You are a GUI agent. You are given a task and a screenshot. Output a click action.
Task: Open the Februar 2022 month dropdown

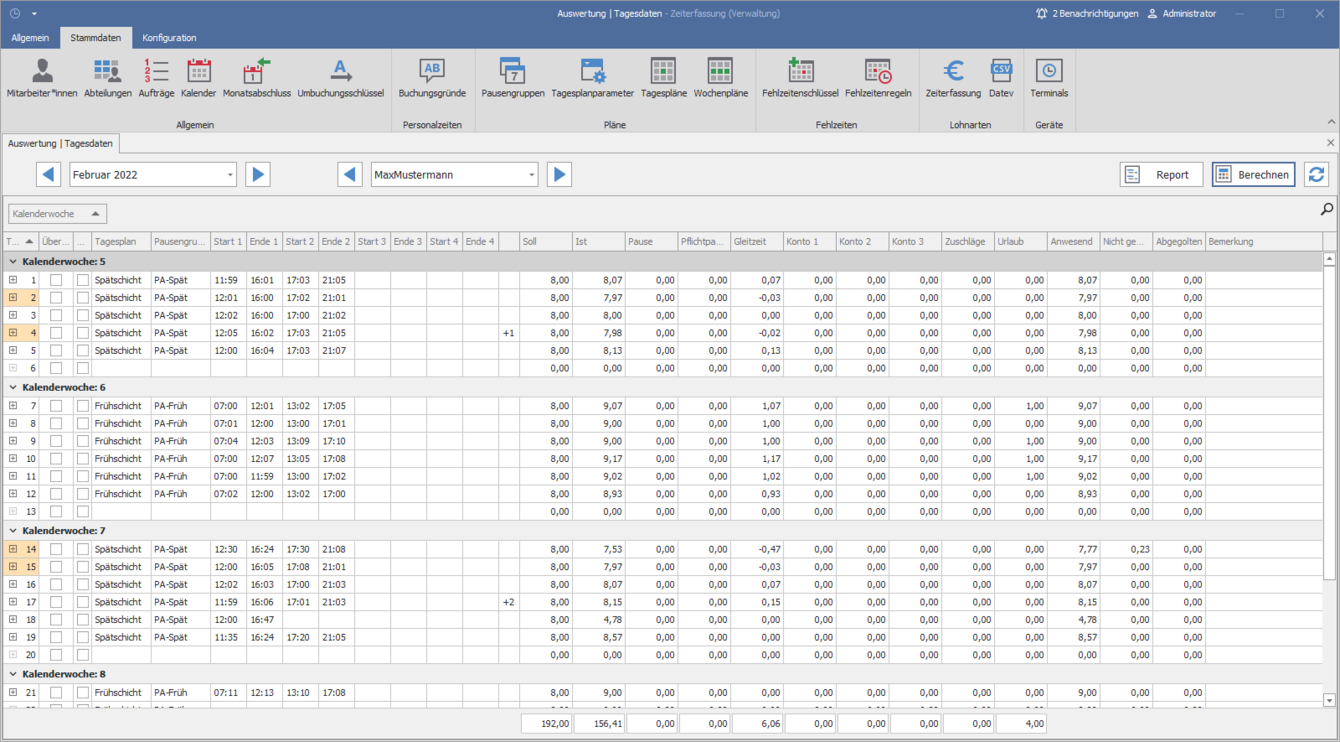pyautogui.click(x=230, y=175)
